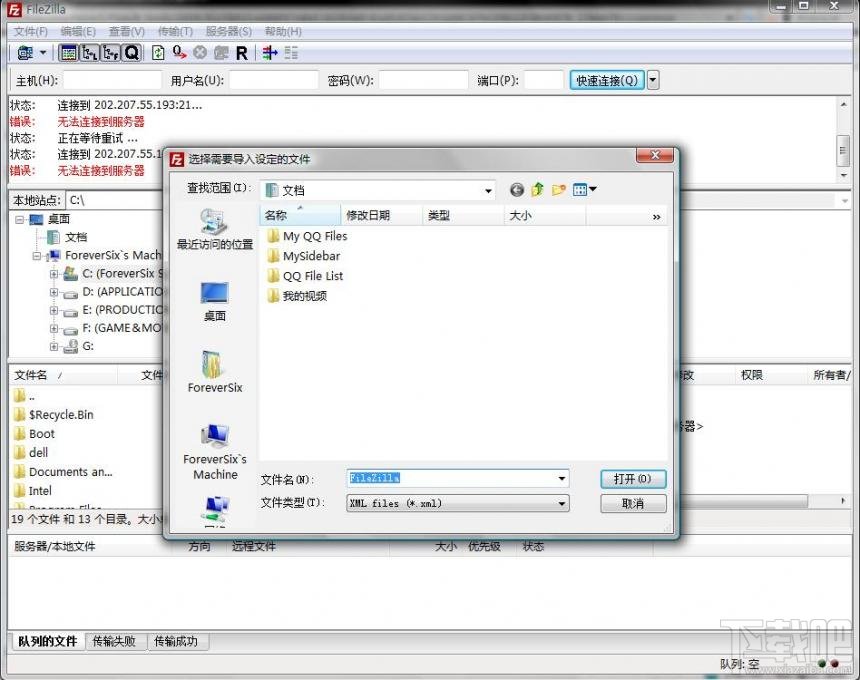The image size is (860, 680).
Task: Expand the D: (APPLICATION) drive node
Action: pos(54,292)
